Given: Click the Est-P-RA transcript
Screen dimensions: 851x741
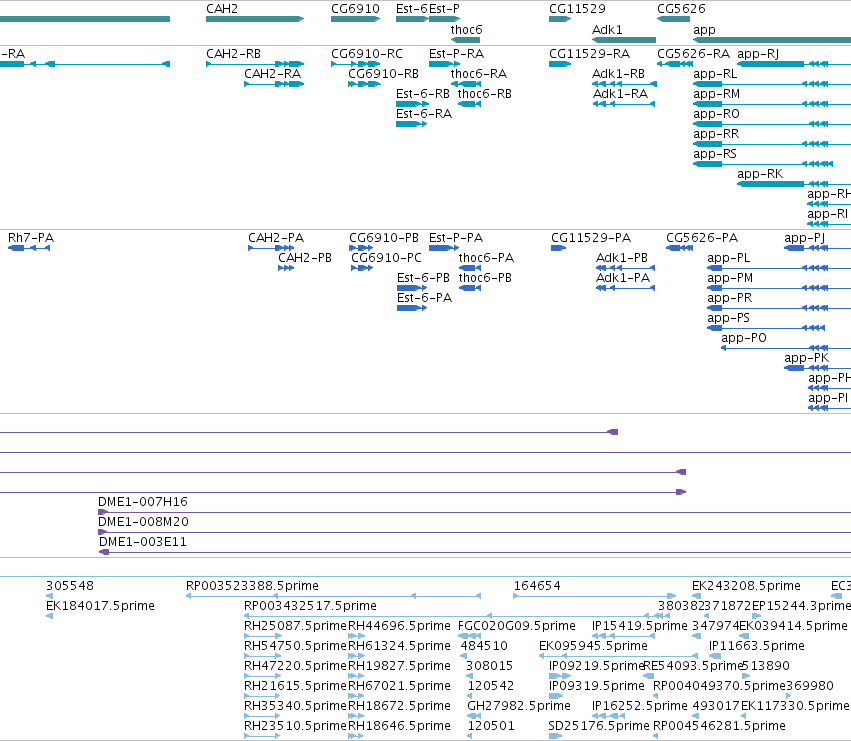Looking at the screenshot, I should coord(444,64).
